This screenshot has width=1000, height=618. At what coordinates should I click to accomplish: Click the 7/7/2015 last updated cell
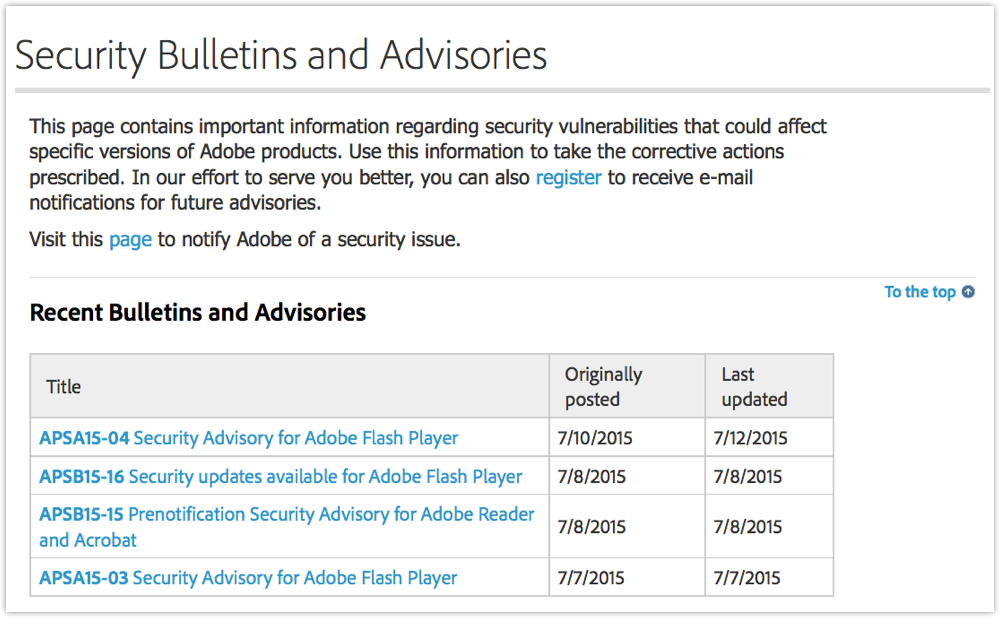(770, 578)
